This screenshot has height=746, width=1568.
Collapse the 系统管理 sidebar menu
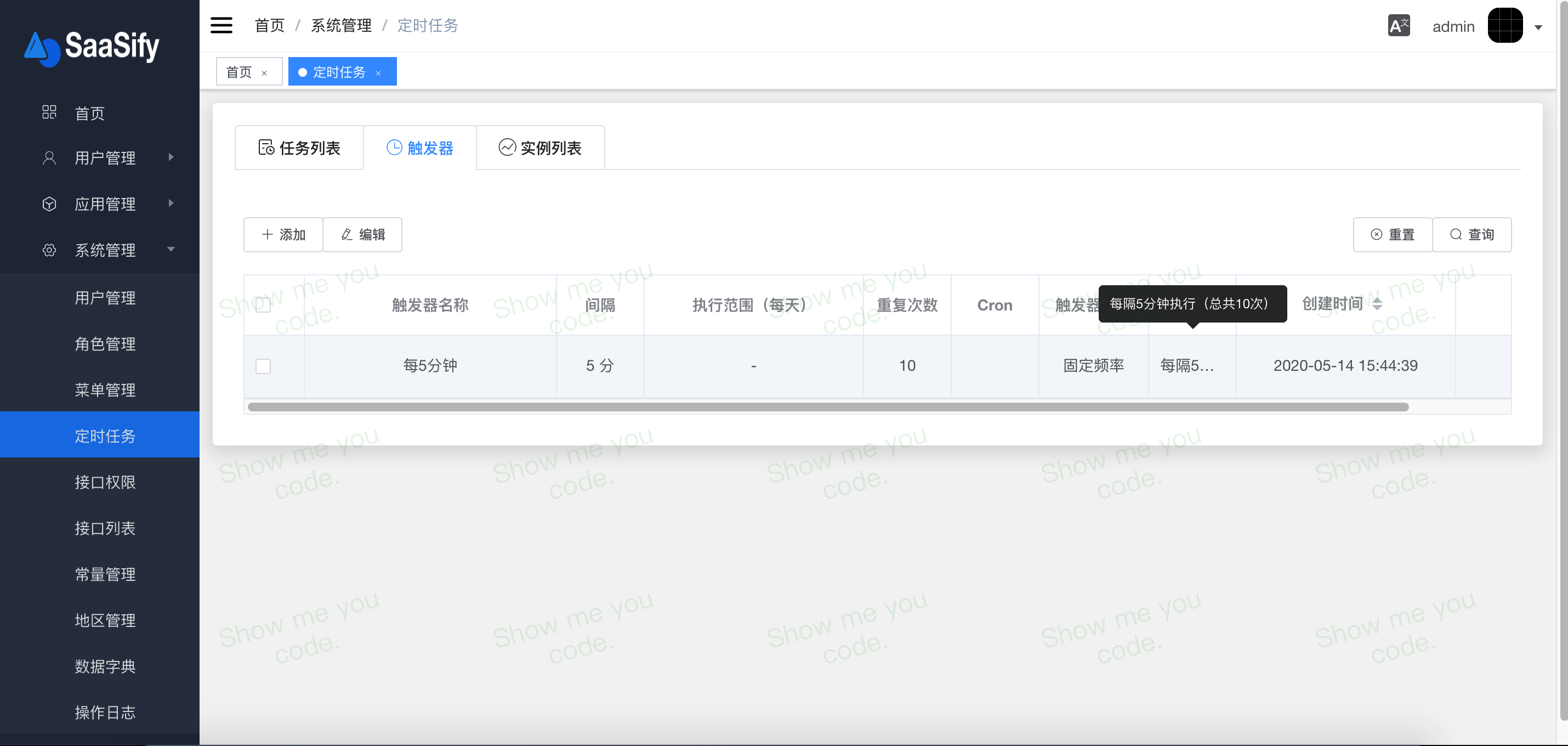click(x=105, y=250)
